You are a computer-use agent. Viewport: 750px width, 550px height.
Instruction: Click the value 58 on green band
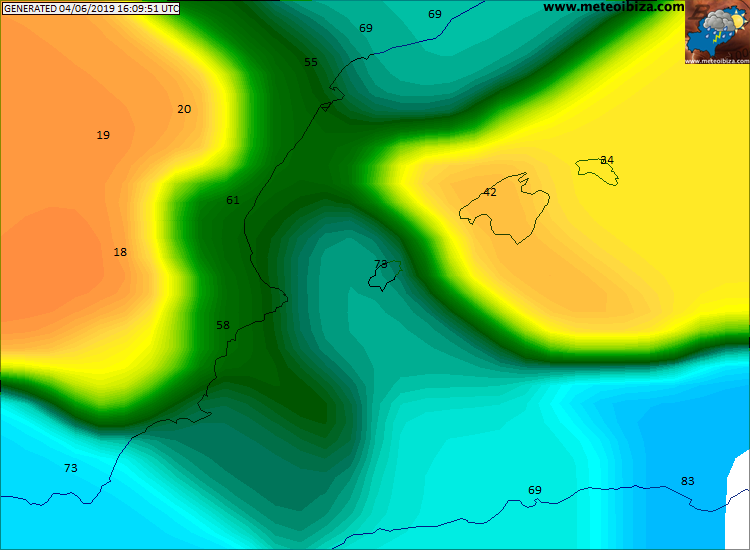tap(223, 325)
